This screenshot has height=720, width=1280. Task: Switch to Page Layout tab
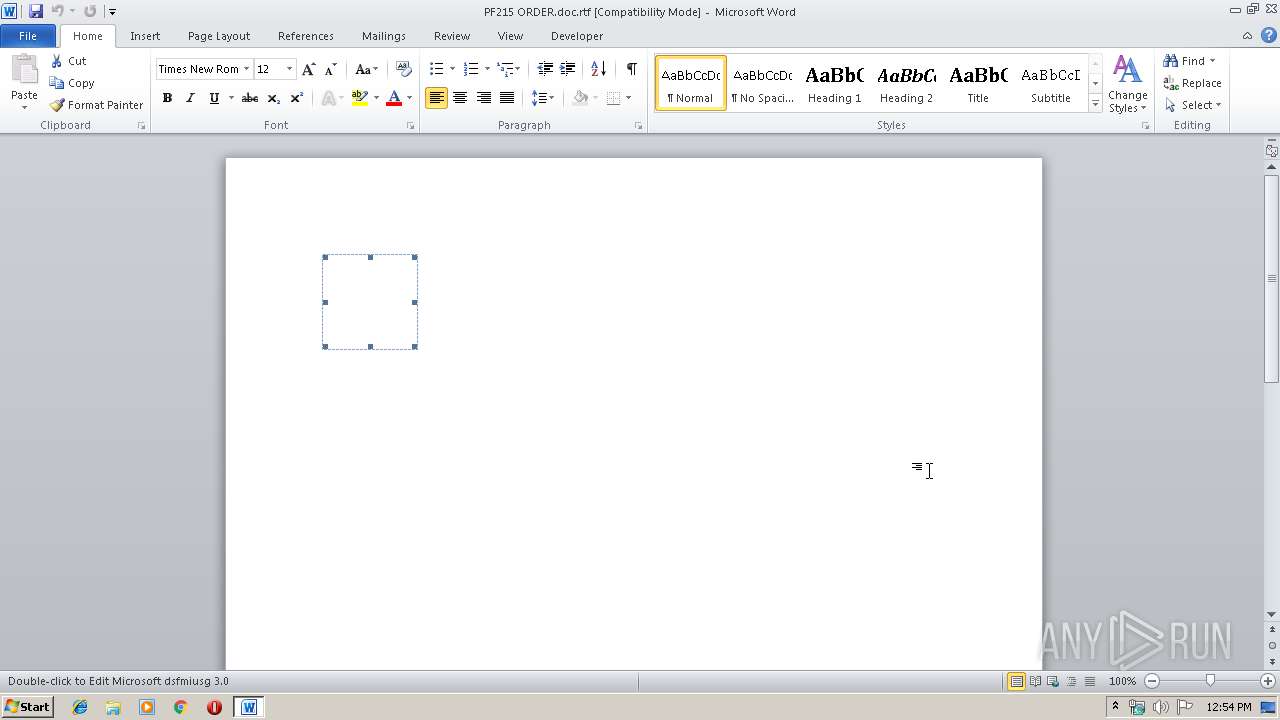219,36
